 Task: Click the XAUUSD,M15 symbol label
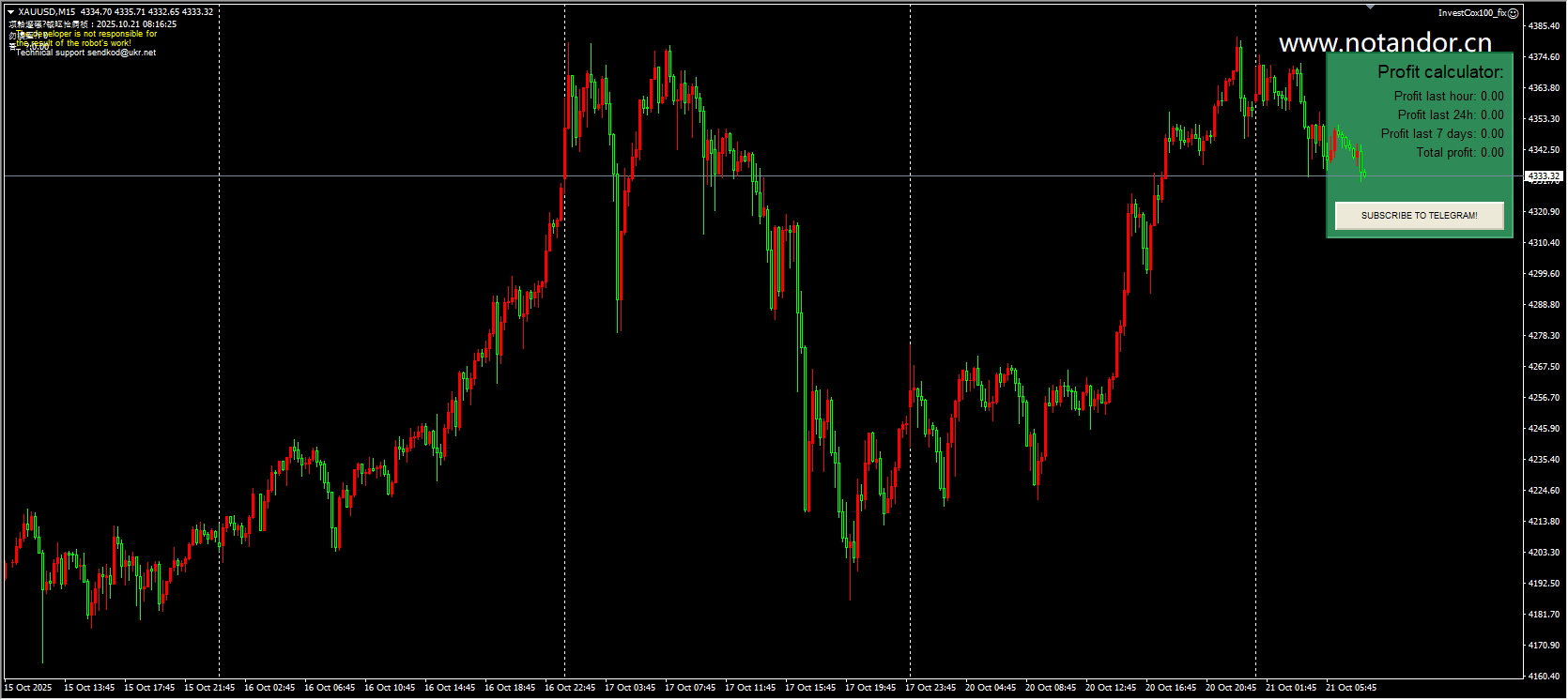point(47,12)
